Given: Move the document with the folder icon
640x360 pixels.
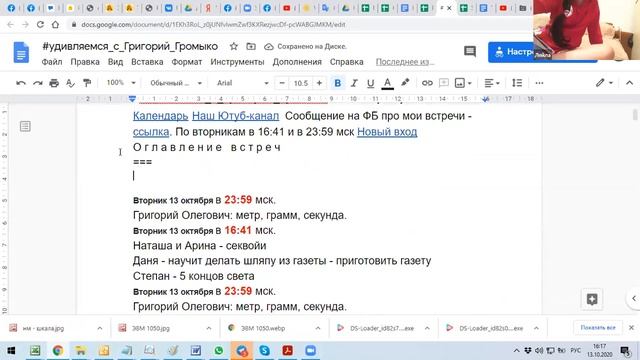Looking at the screenshot, I should point(251,47).
